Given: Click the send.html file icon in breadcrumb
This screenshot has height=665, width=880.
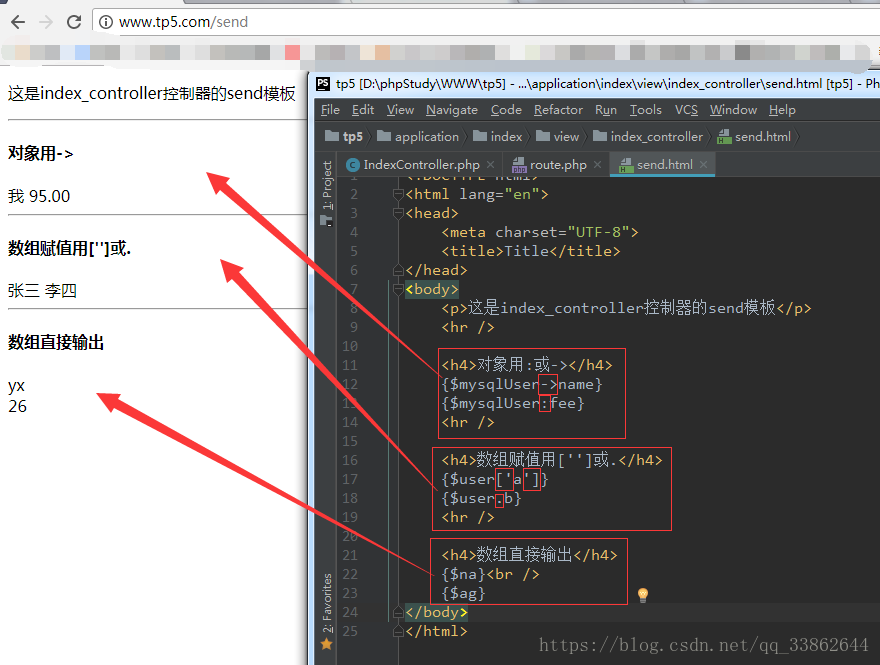Looking at the screenshot, I should pos(725,136).
